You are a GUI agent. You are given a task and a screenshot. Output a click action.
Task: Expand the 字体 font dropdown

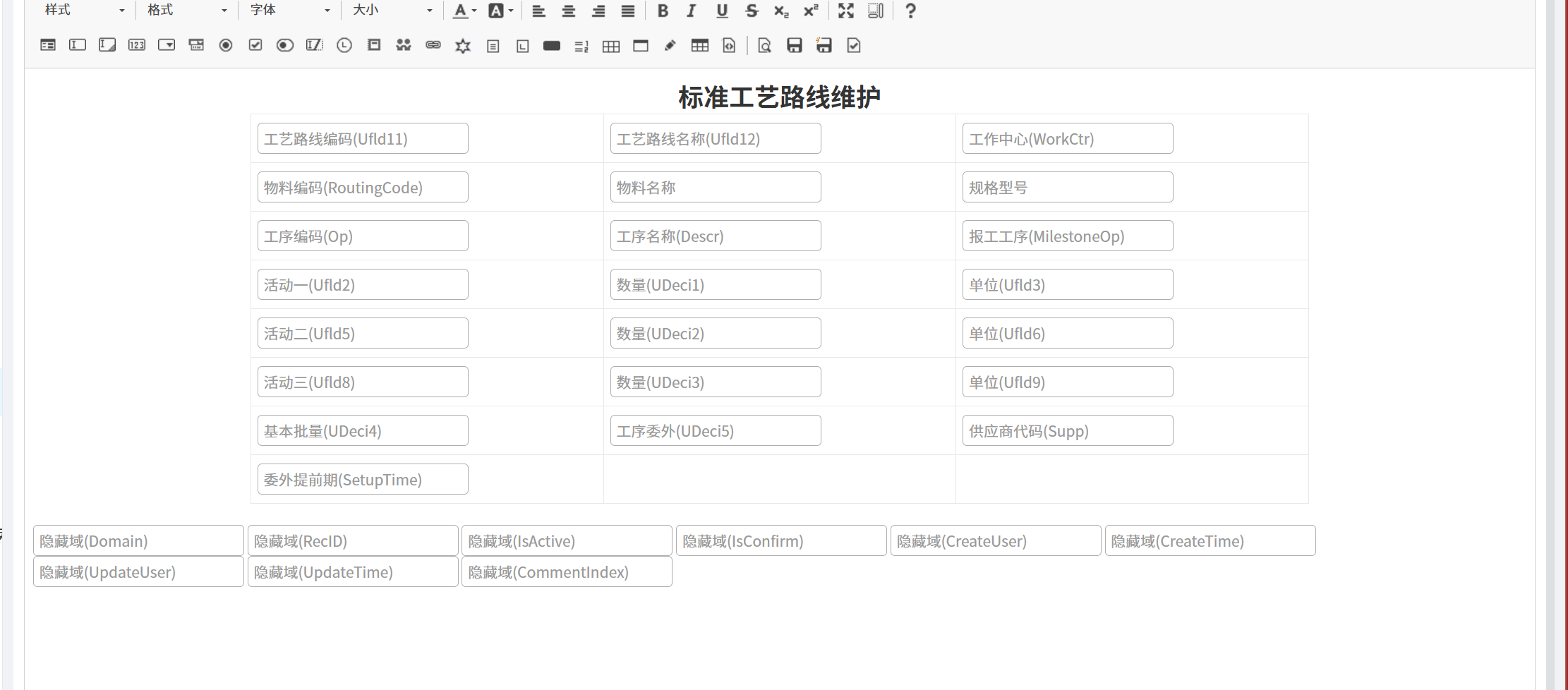289,11
